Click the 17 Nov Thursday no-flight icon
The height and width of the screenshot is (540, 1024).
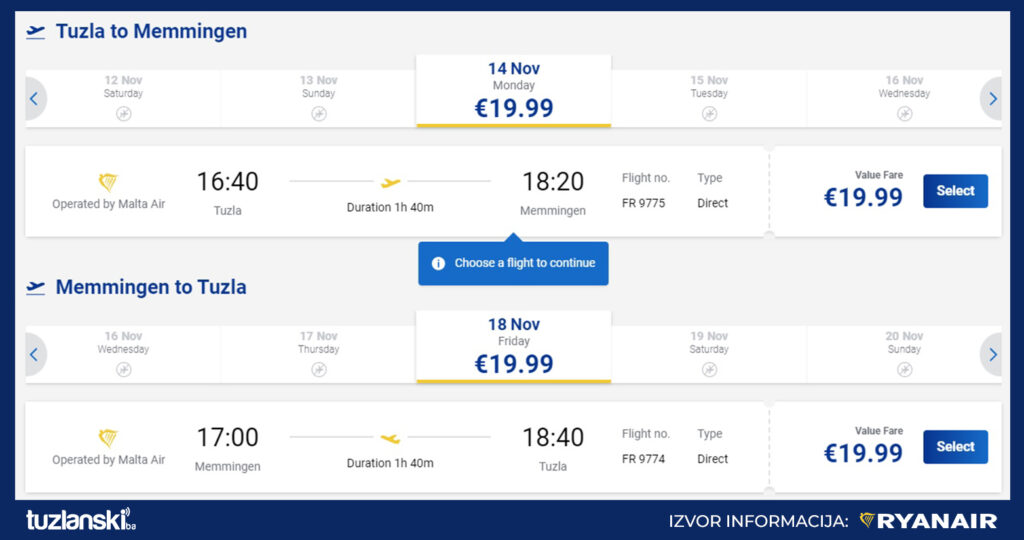pos(319,370)
